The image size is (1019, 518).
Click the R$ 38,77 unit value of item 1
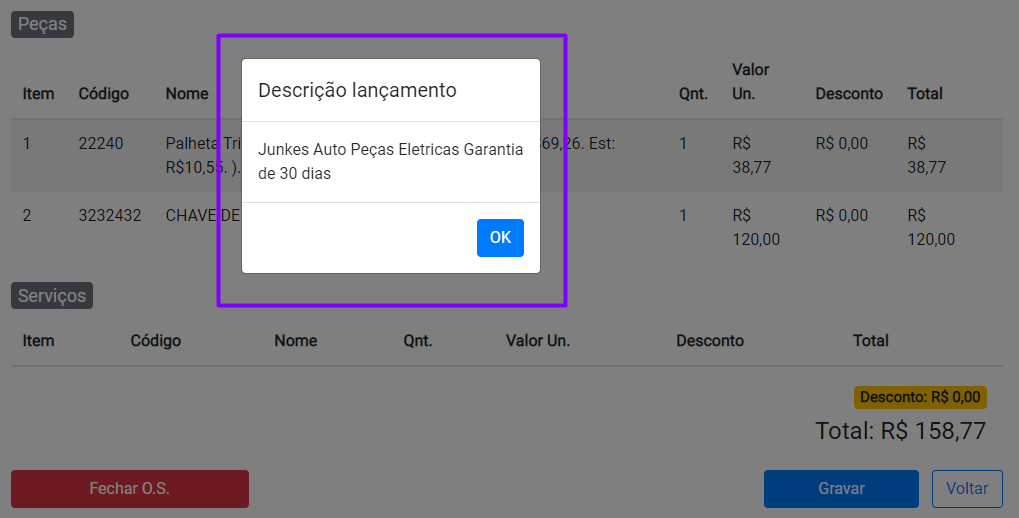point(751,155)
